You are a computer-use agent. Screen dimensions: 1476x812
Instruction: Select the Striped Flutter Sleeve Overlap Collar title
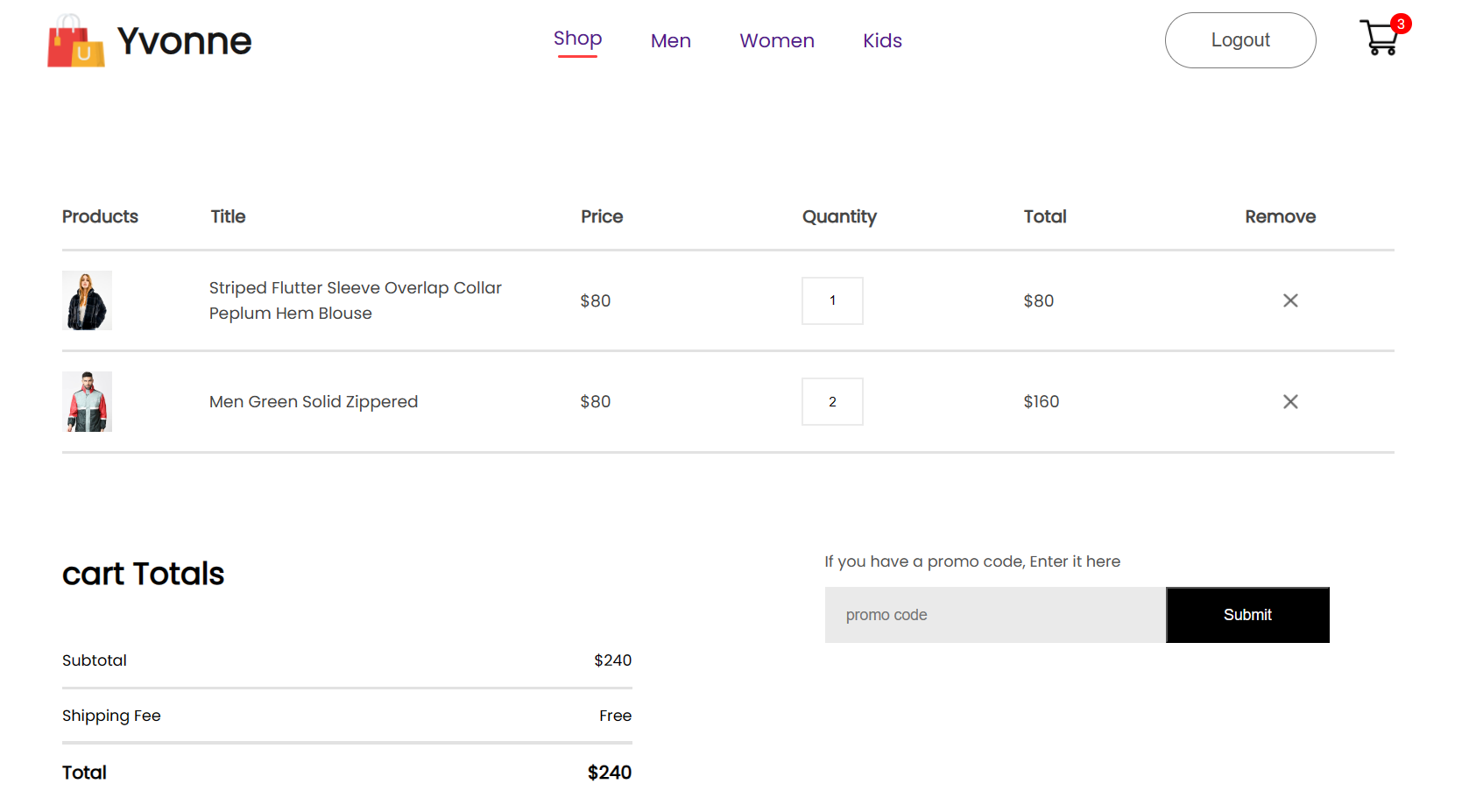(356, 300)
